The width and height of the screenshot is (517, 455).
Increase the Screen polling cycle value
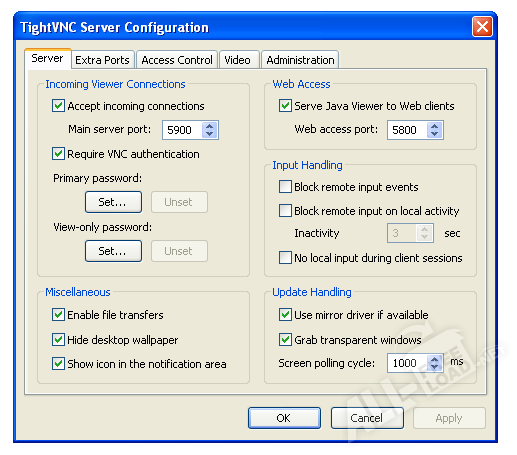pos(434,359)
